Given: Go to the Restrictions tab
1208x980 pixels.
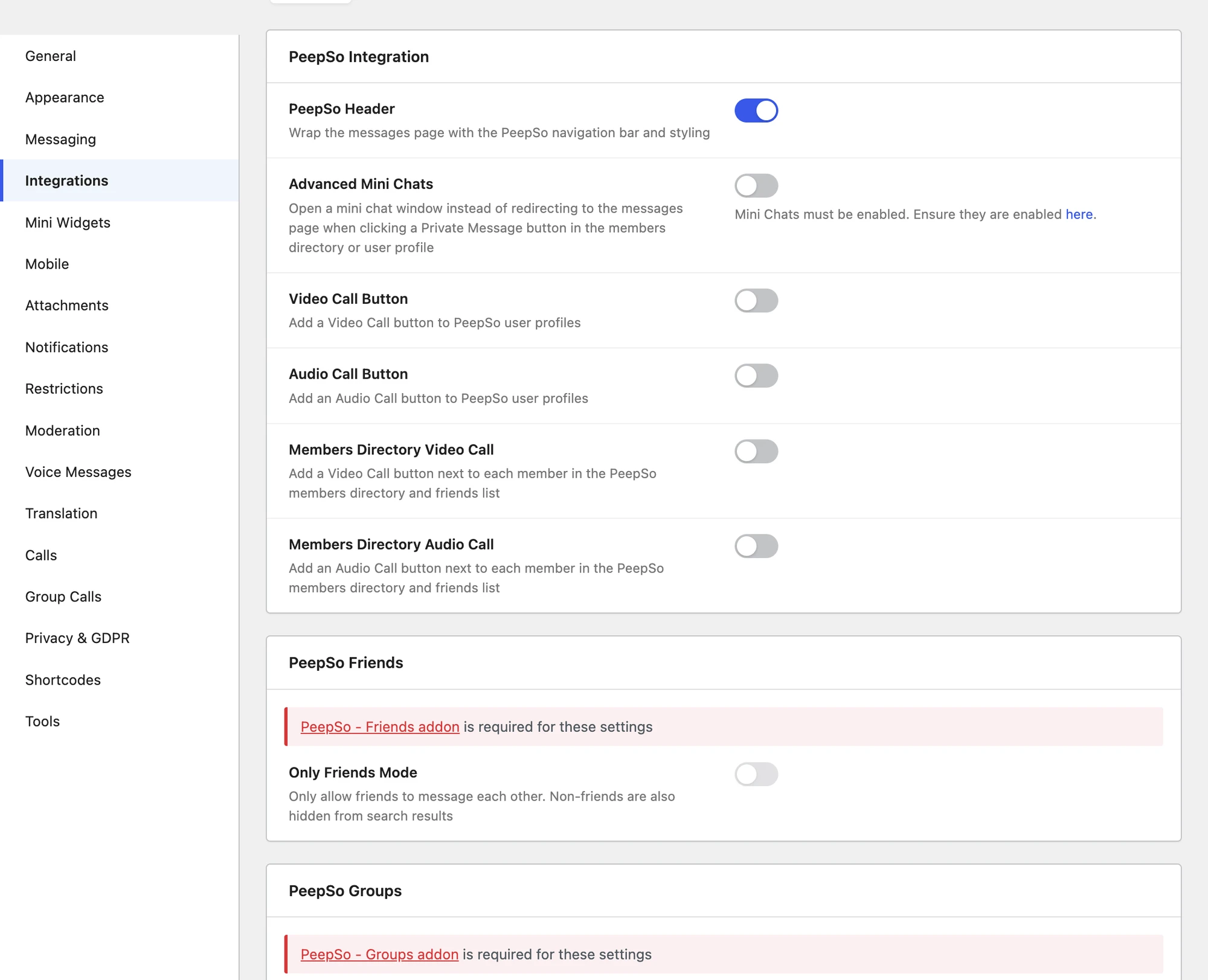Looking at the screenshot, I should (x=120, y=389).
